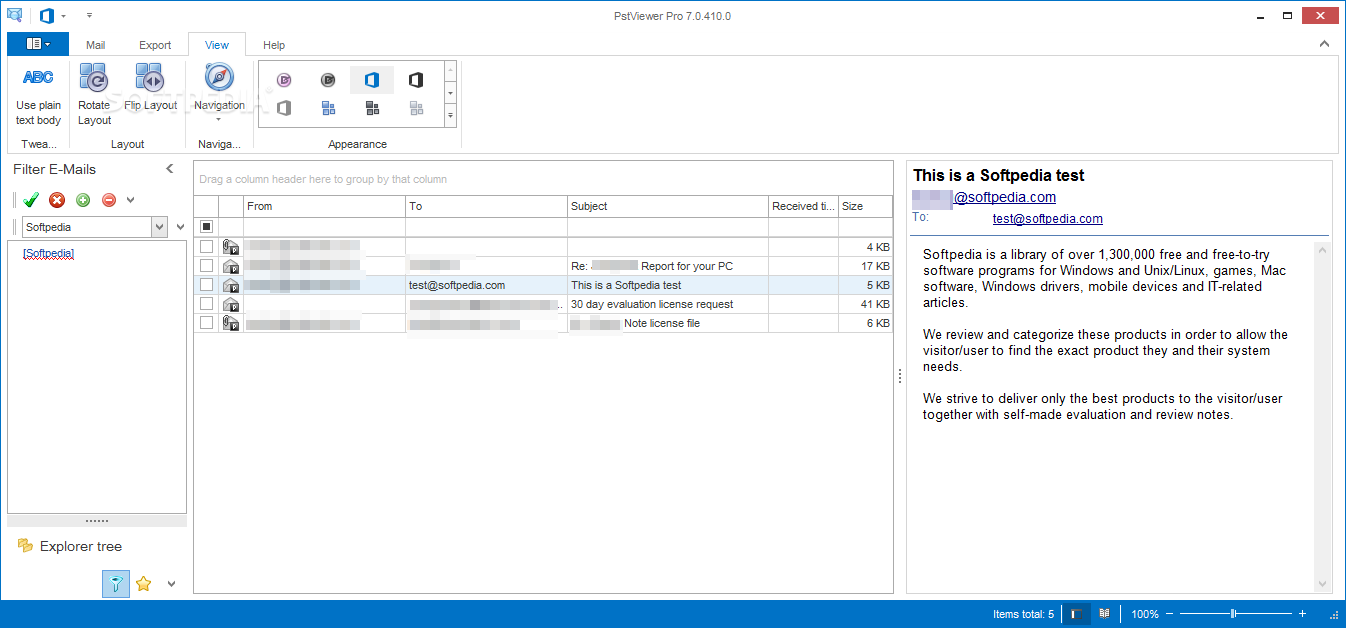Open the blue application menu button

click(x=38, y=44)
